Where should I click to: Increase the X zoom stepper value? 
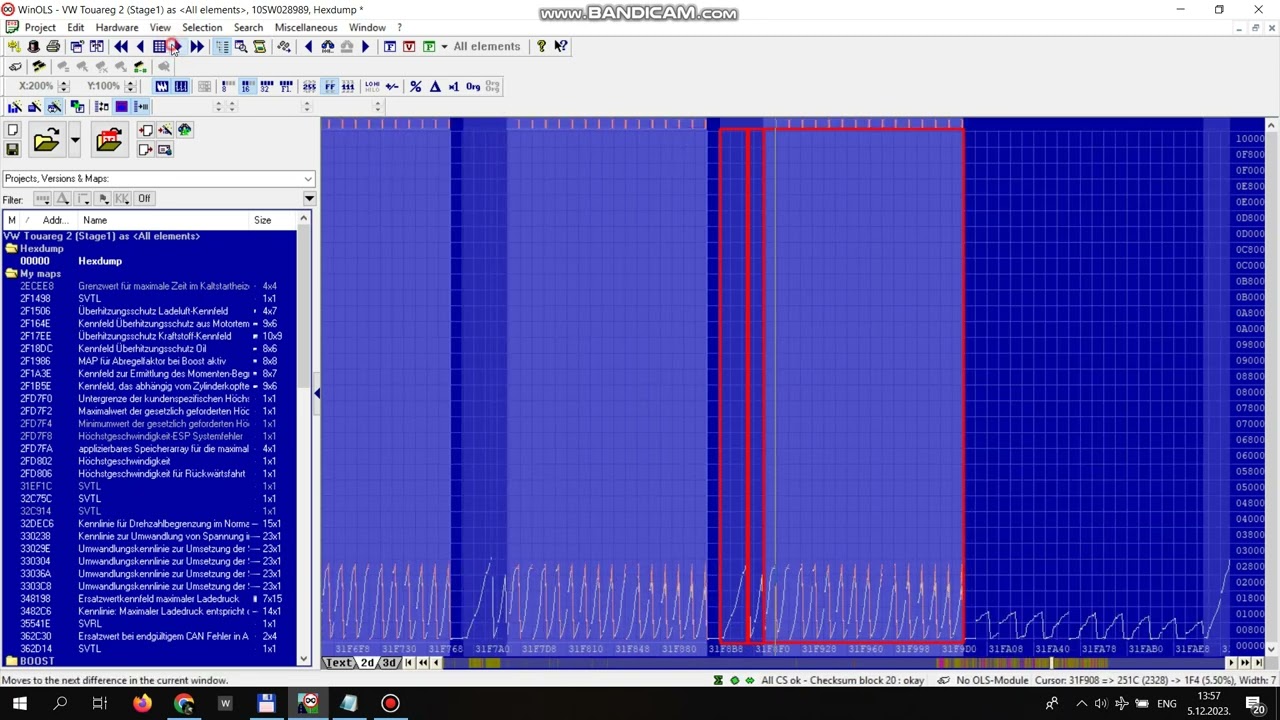click(63, 83)
